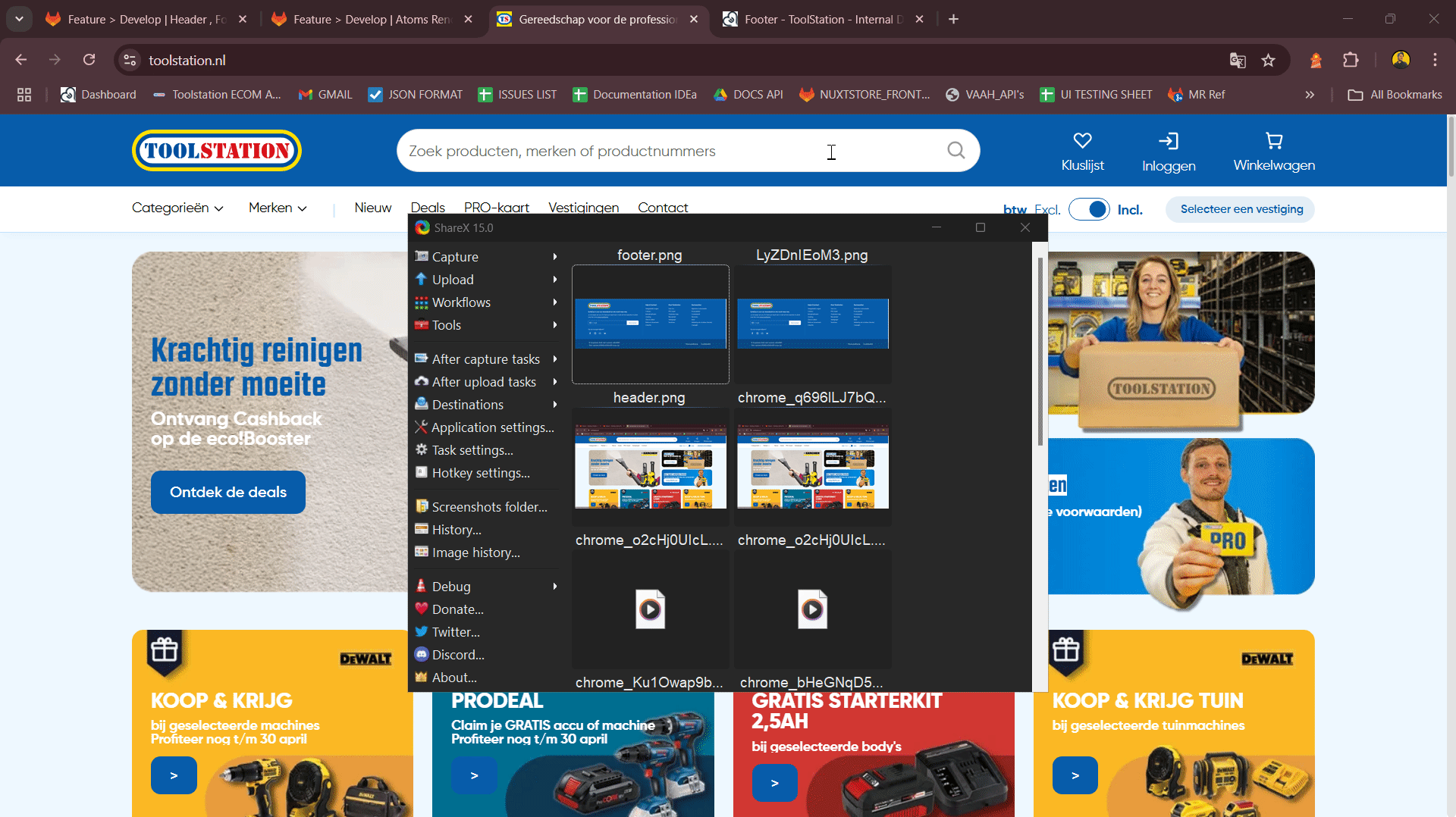Click the translate page icon
The height and width of the screenshot is (817, 1456).
[x=1238, y=61]
